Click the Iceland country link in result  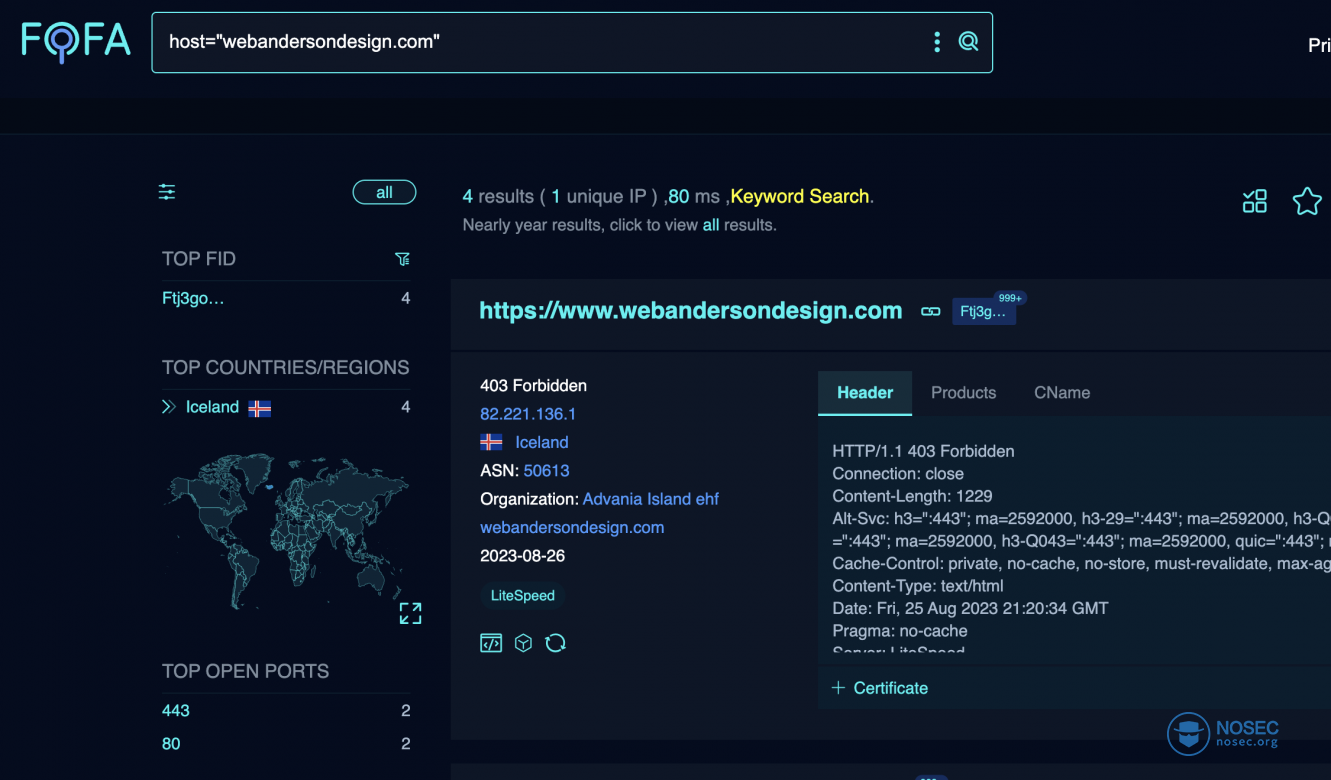[542, 442]
